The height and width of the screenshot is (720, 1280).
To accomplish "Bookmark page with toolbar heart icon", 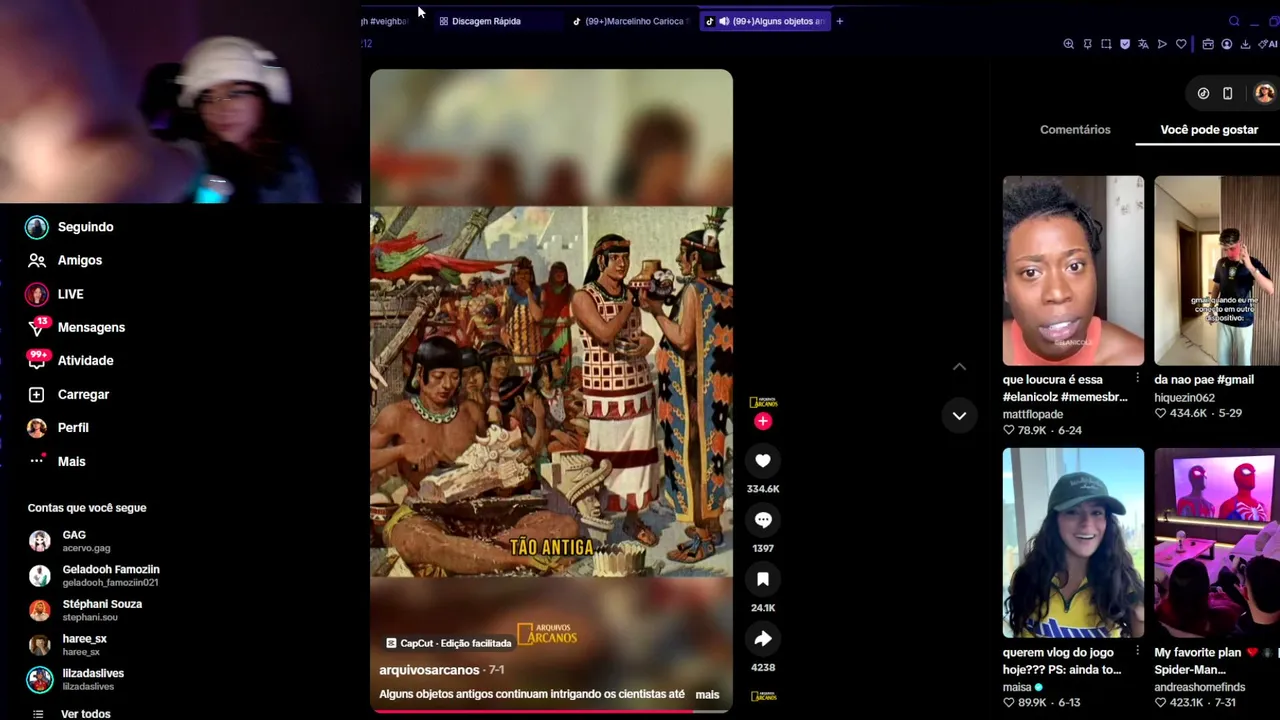I will (x=1181, y=44).
